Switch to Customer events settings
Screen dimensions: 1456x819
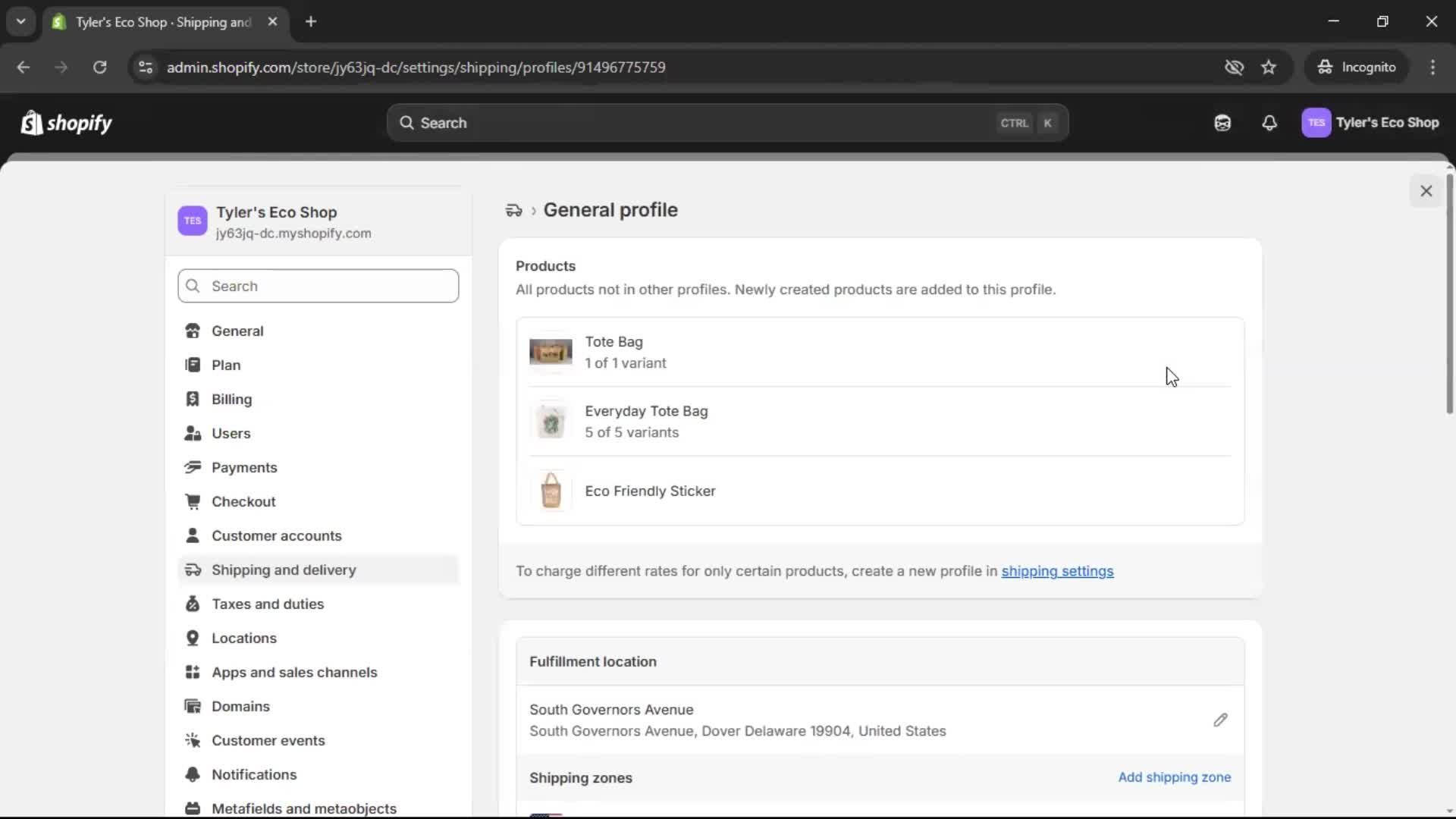click(x=269, y=740)
